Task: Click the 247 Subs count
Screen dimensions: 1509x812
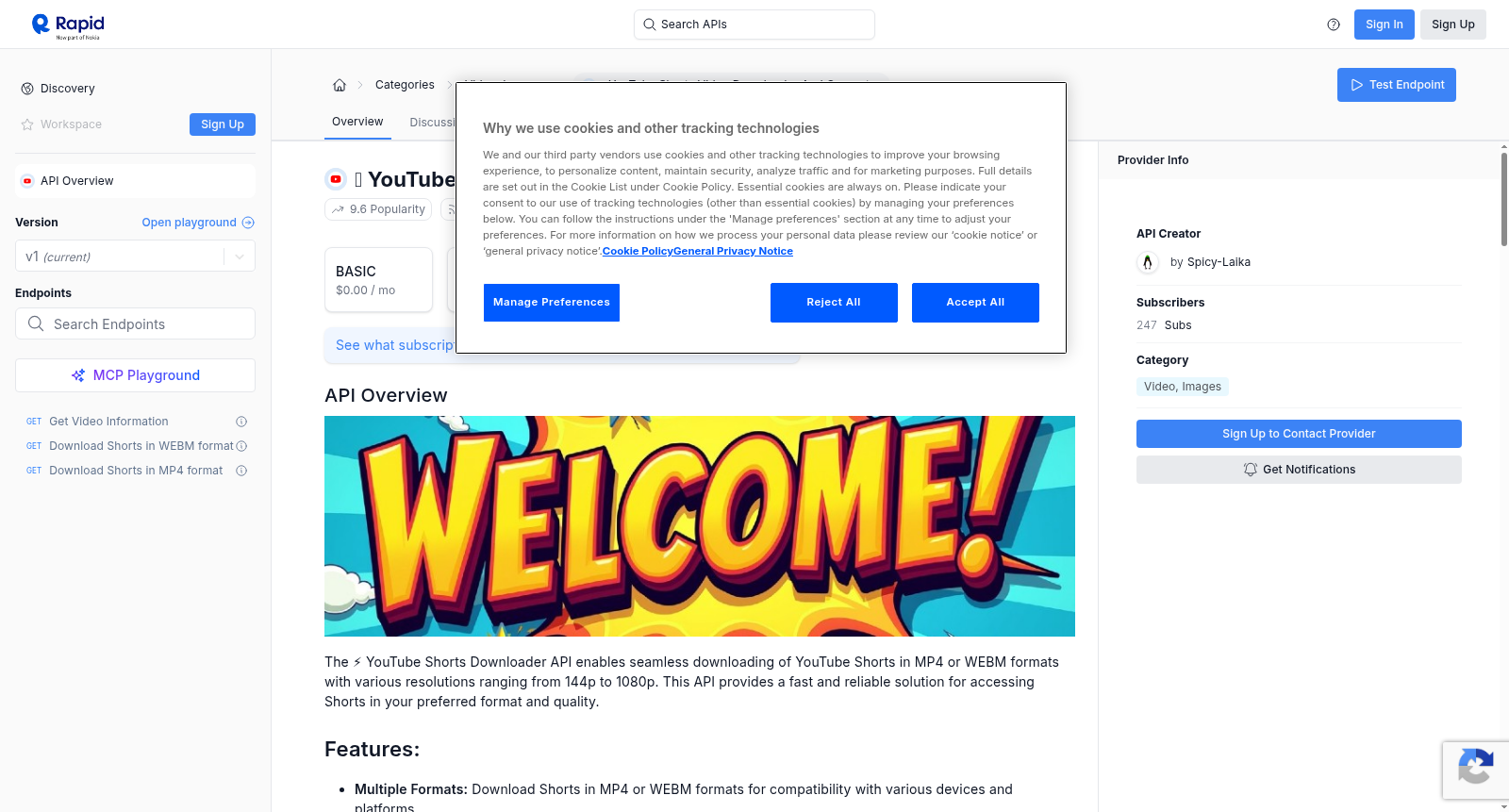Action: coord(1164,325)
